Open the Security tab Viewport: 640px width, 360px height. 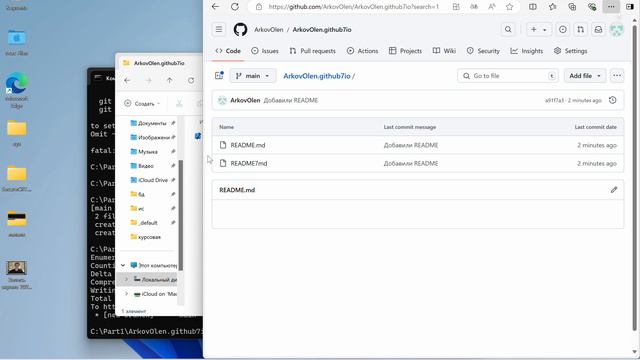click(483, 51)
